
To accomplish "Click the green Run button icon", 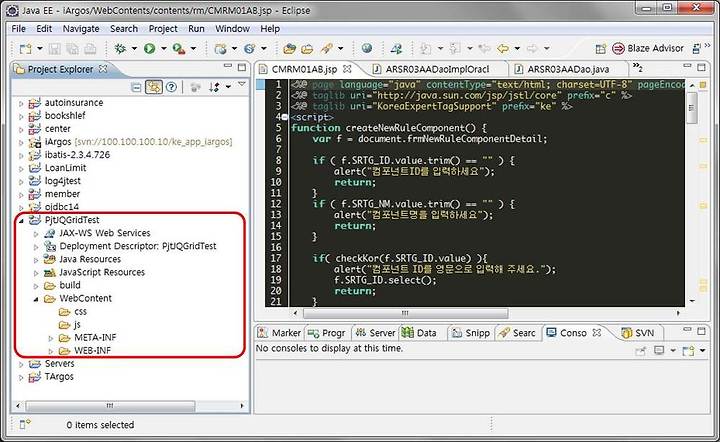I will [x=149, y=48].
